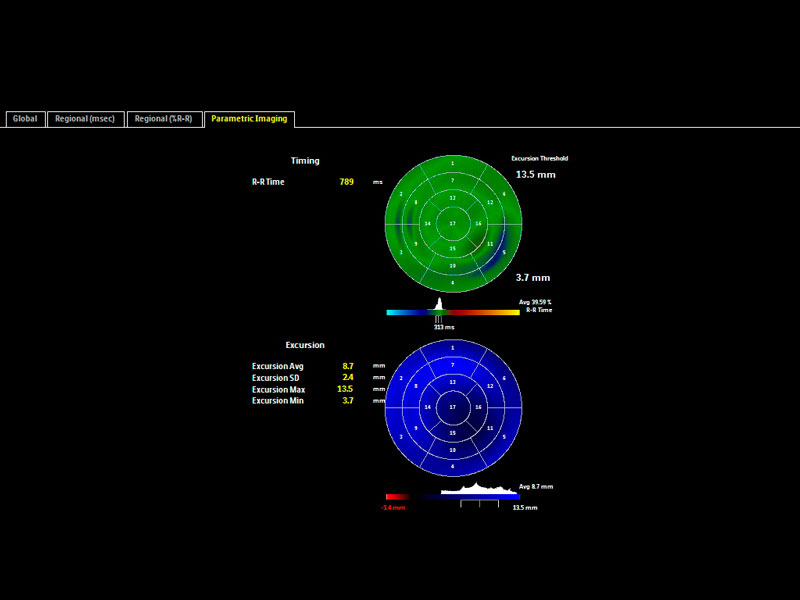Screen dimensions: 800x600
Task: Click the Excursion section heading
Action: pyautogui.click(x=305, y=345)
